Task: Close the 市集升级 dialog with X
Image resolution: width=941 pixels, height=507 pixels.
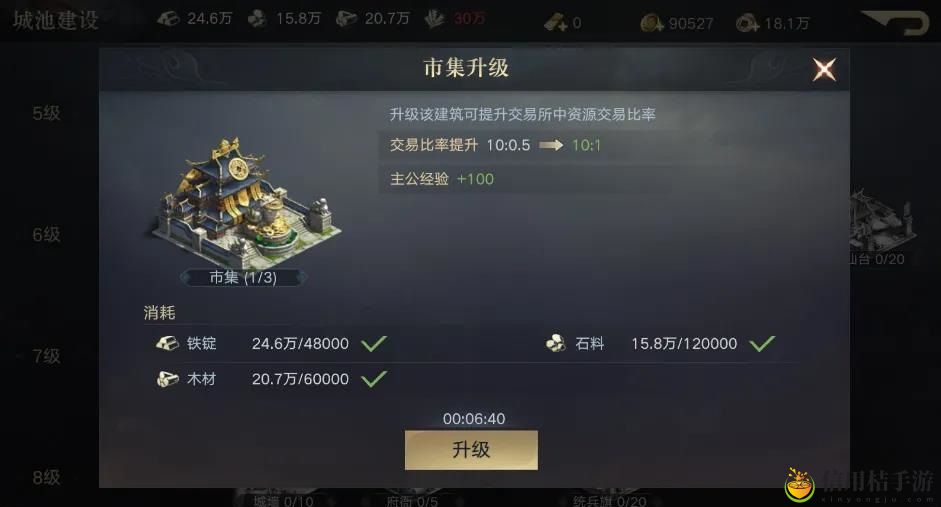Action: [x=824, y=70]
